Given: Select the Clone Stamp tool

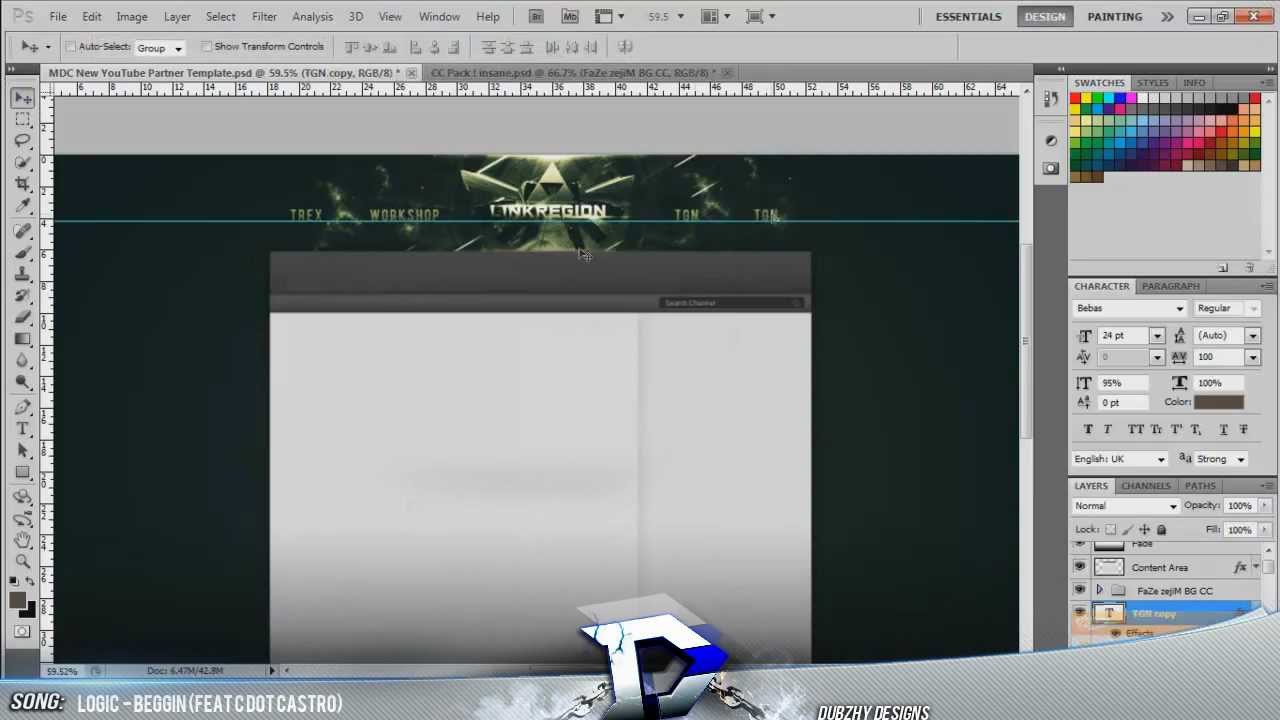Looking at the screenshot, I should (23, 274).
